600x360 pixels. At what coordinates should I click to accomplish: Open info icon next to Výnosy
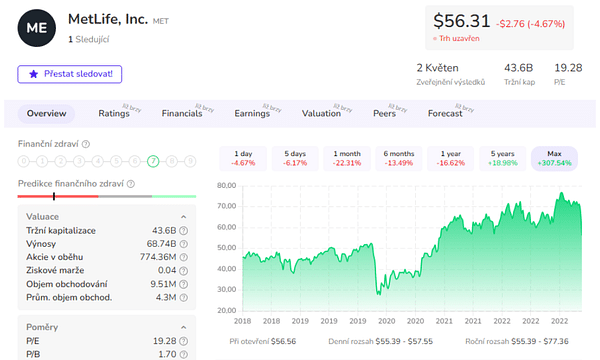(184, 244)
